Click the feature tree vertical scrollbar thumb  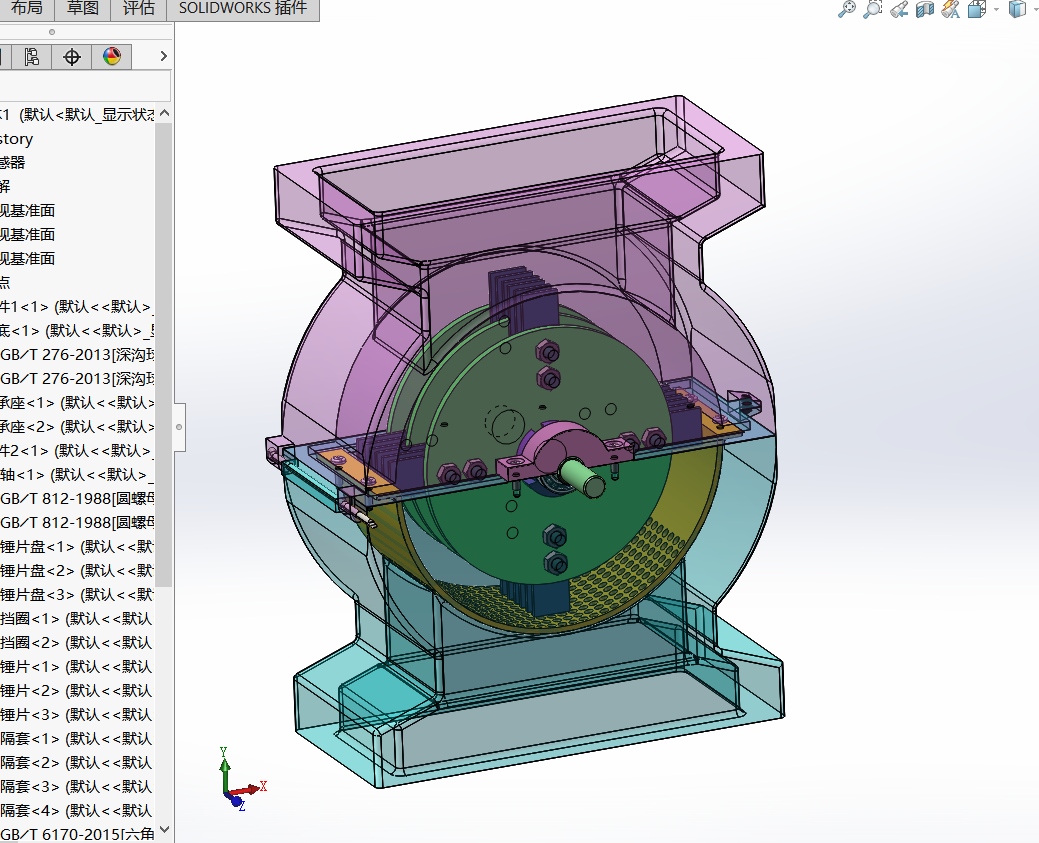coord(164,354)
